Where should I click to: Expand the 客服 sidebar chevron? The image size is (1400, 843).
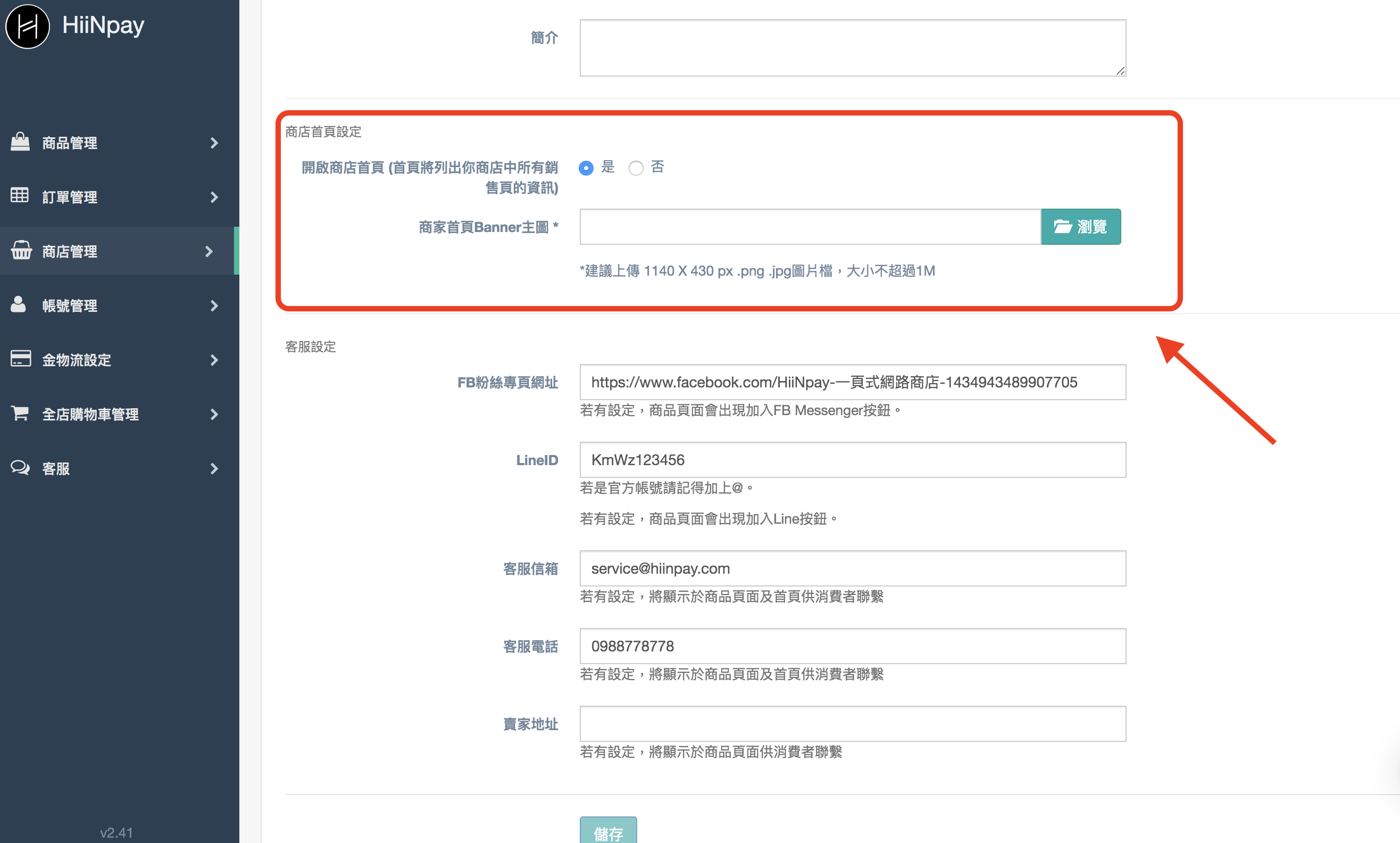click(214, 469)
